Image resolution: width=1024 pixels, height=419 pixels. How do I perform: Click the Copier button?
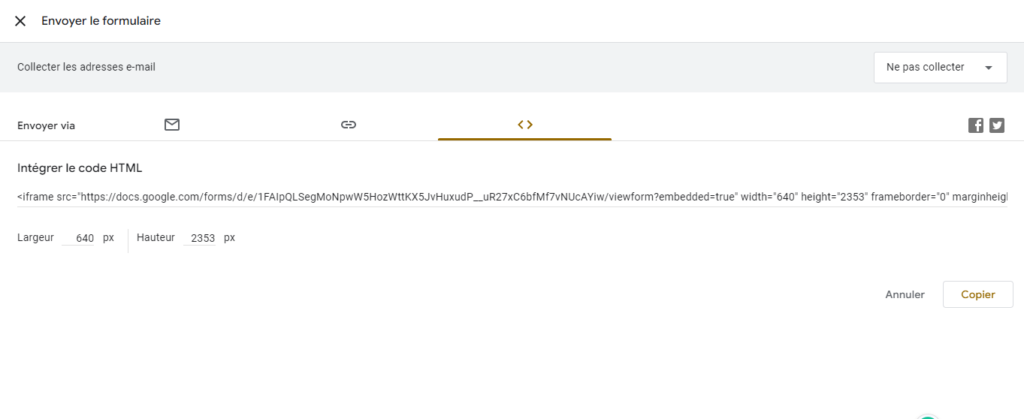[978, 294]
